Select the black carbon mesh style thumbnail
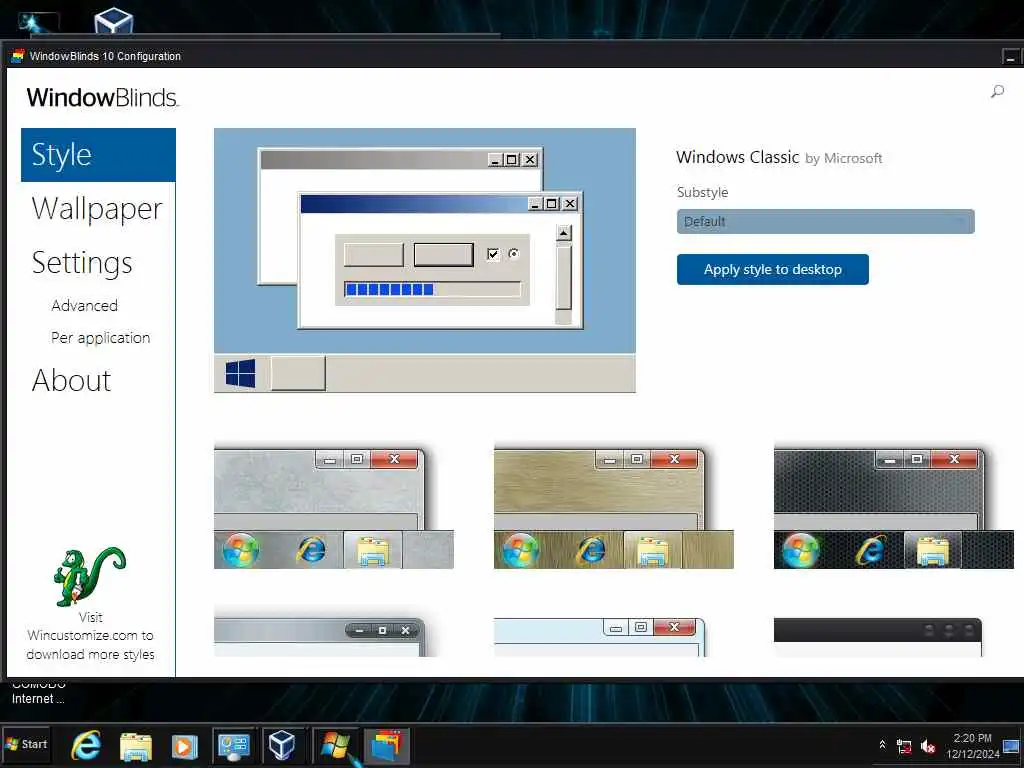The width and height of the screenshot is (1024, 768). tap(893, 507)
